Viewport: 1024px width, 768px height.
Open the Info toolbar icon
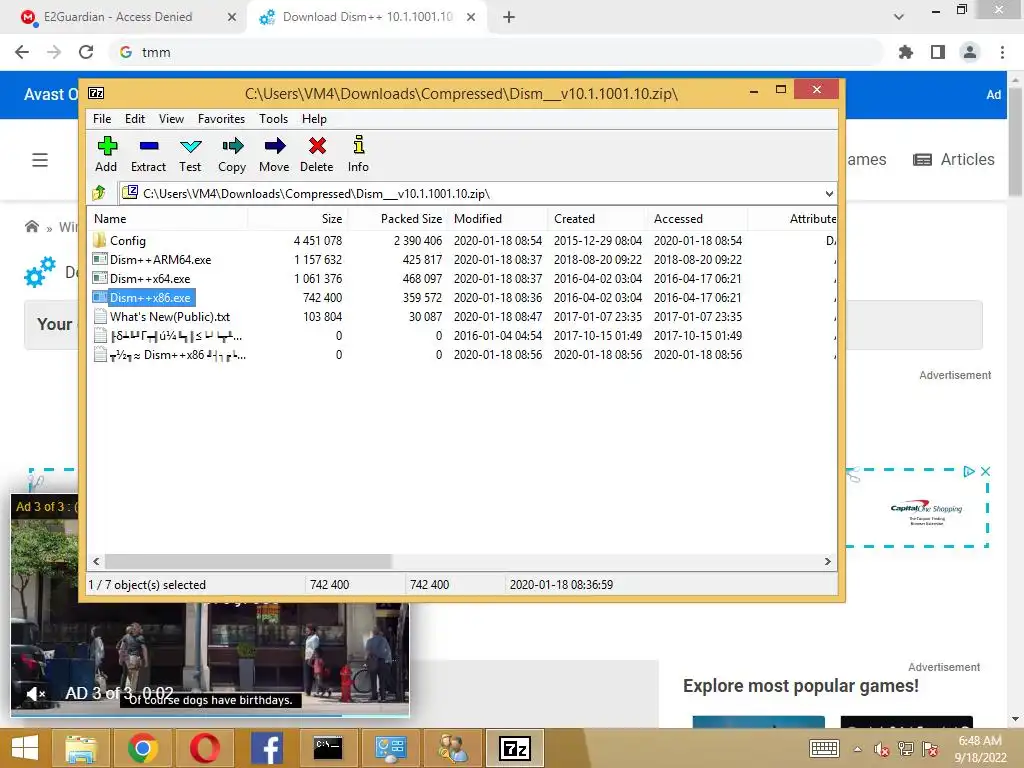[x=358, y=155]
